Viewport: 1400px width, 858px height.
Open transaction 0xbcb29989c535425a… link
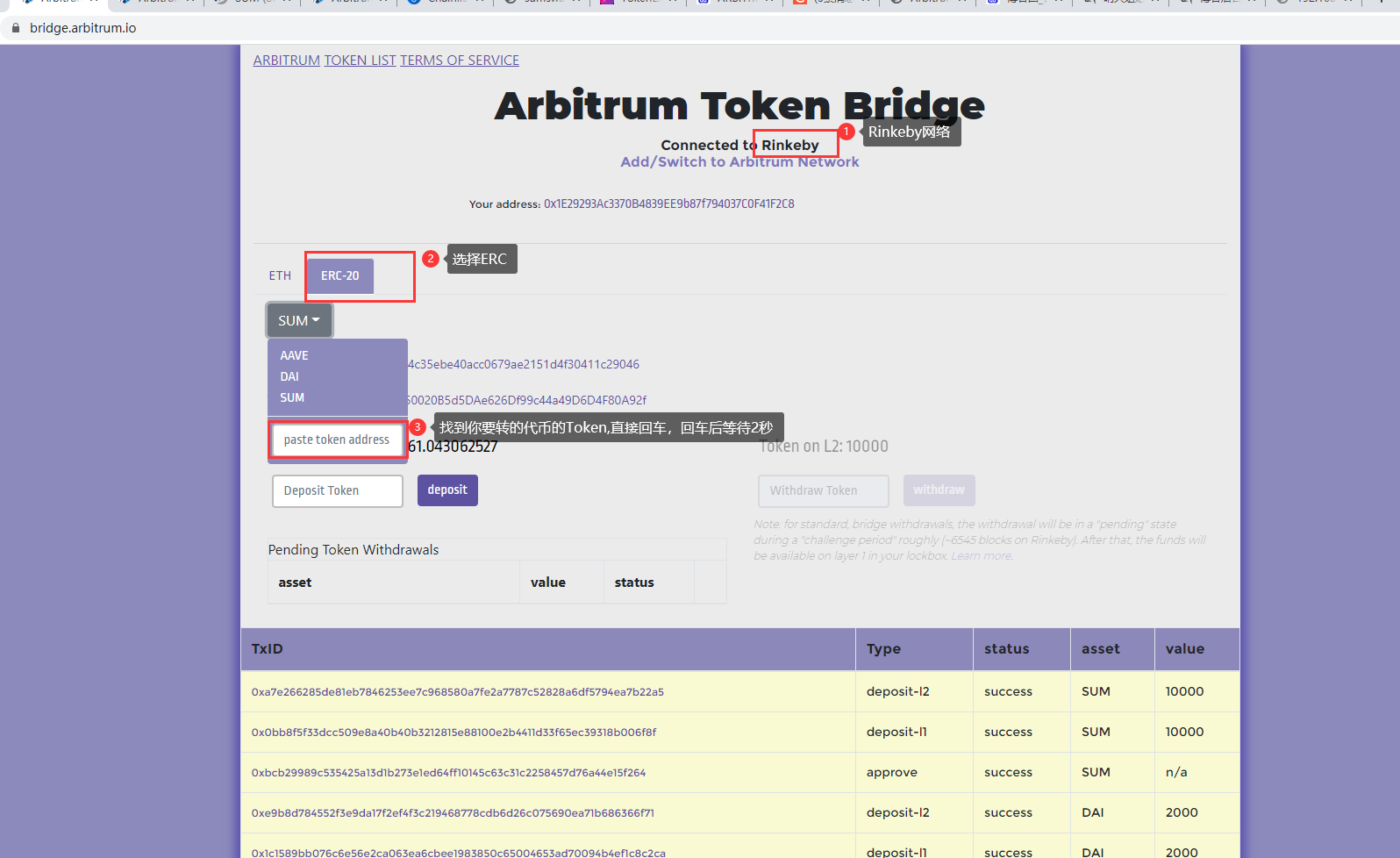(448, 773)
